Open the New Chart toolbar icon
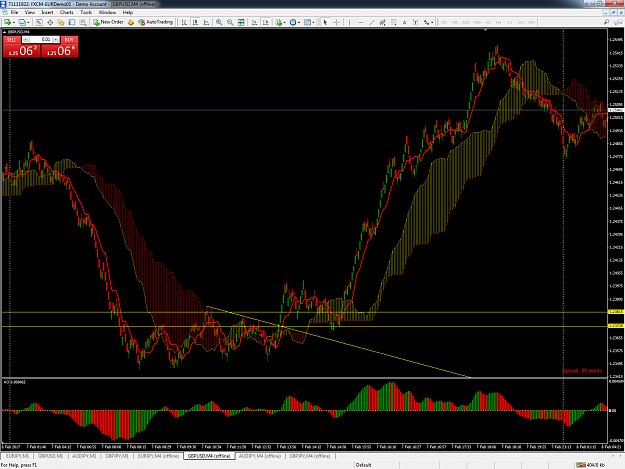The height and width of the screenshot is (469, 625). [x=7, y=22]
